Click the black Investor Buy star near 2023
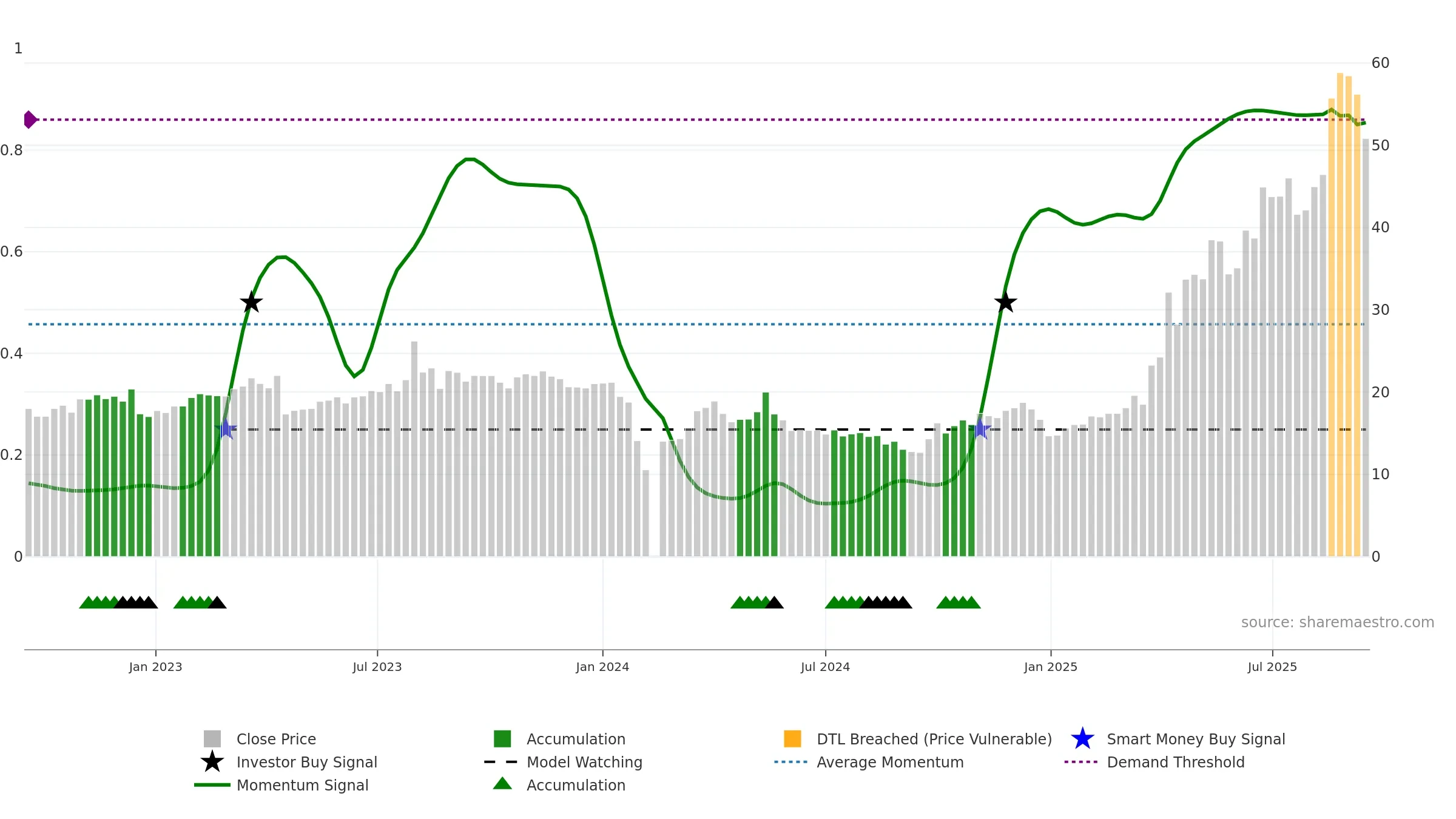This screenshot has height=819, width=1456. [251, 302]
